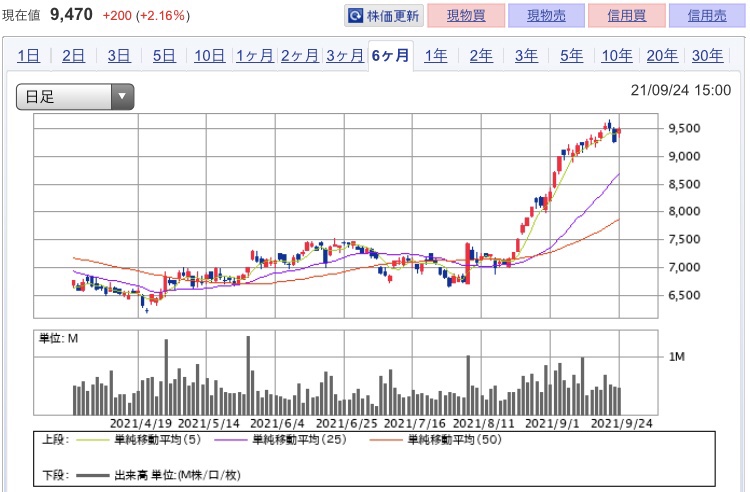Click the 6,500 price axis label
The image size is (750, 492).
tap(684, 295)
